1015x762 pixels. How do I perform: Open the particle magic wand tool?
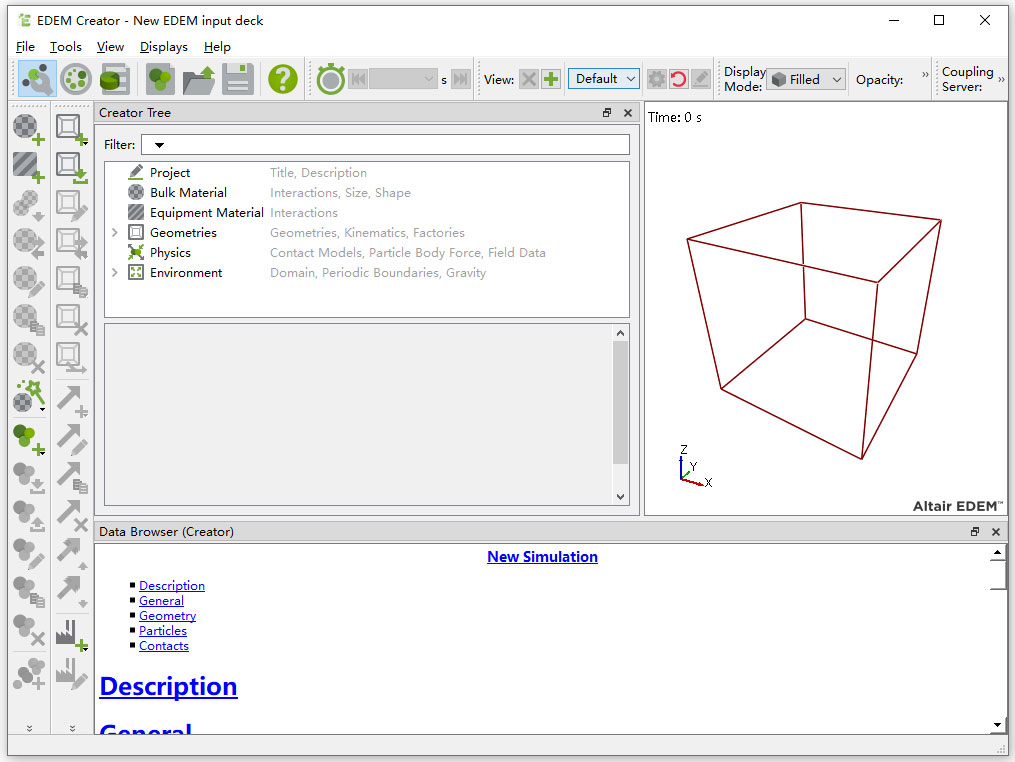[29, 396]
